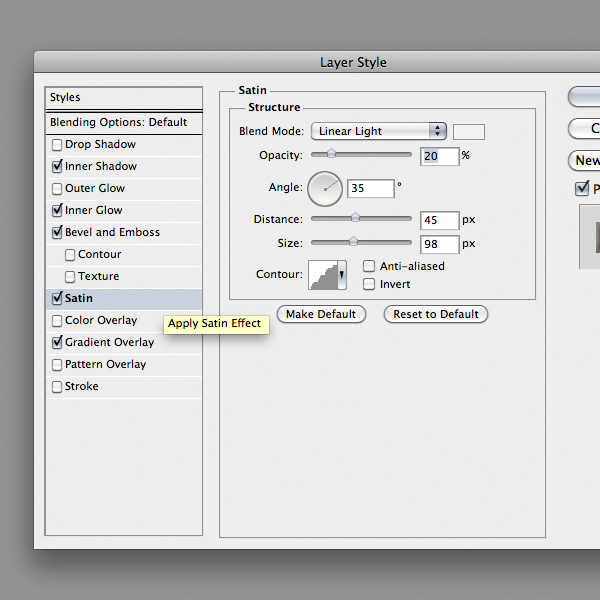Click the style preview thumbnail
Viewport: 600px width, 600px height.
(590, 237)
